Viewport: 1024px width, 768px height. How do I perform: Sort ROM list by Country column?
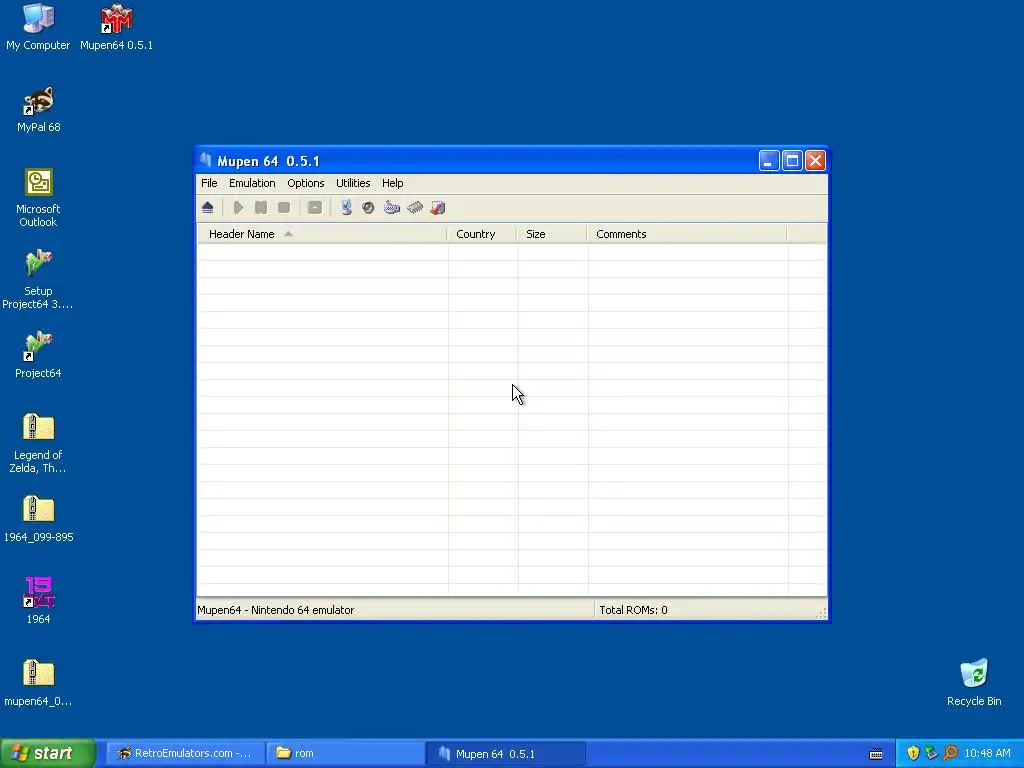(x=482, y=234)
